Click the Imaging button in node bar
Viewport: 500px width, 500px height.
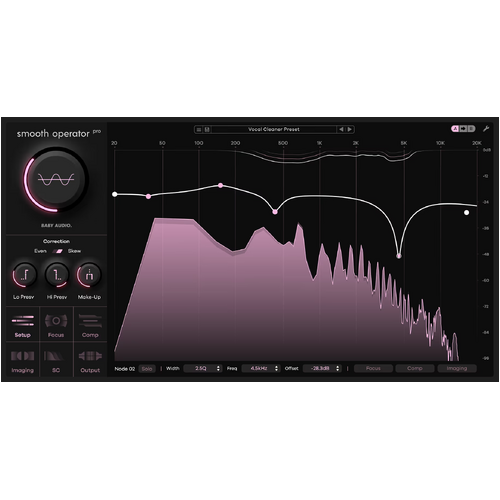457,368
